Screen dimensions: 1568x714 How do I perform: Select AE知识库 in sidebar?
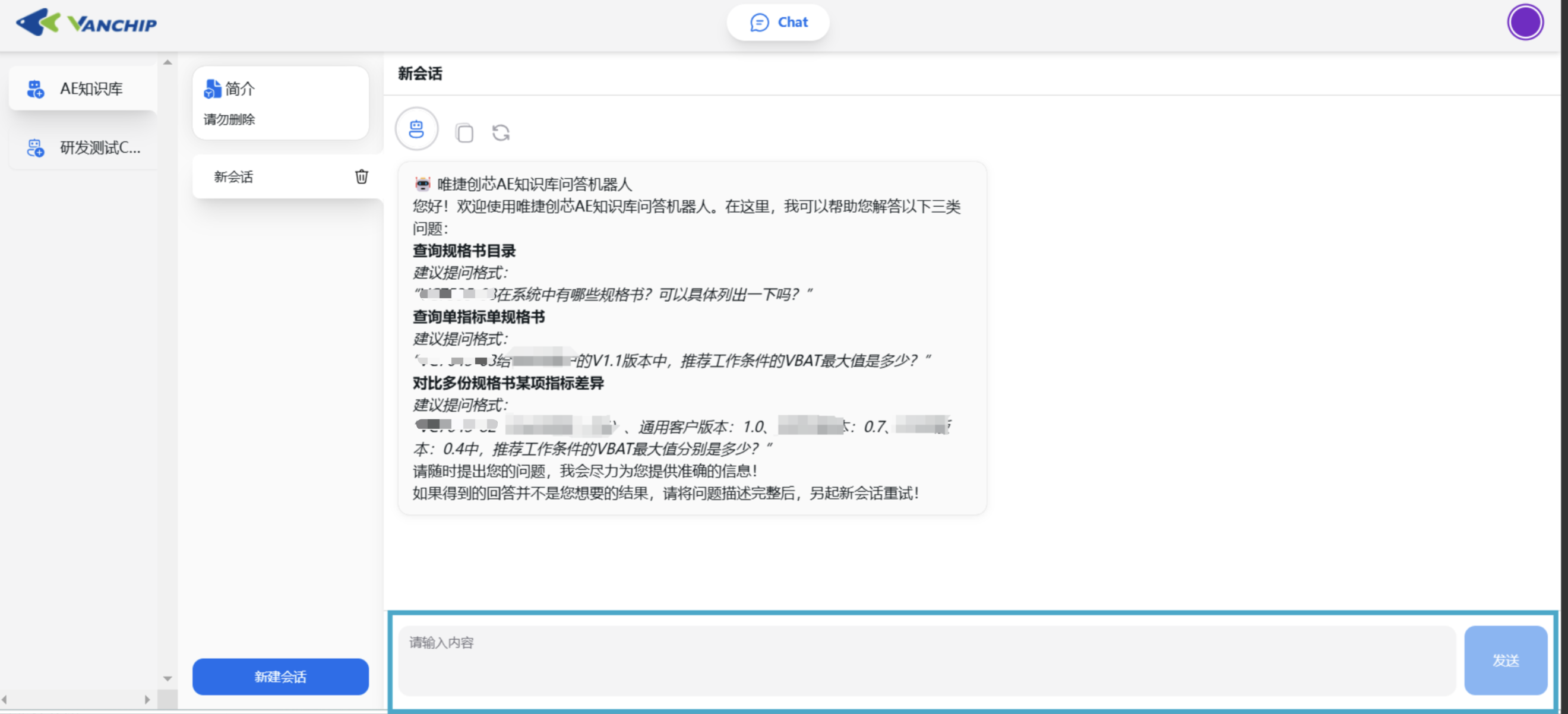[90, 89]
